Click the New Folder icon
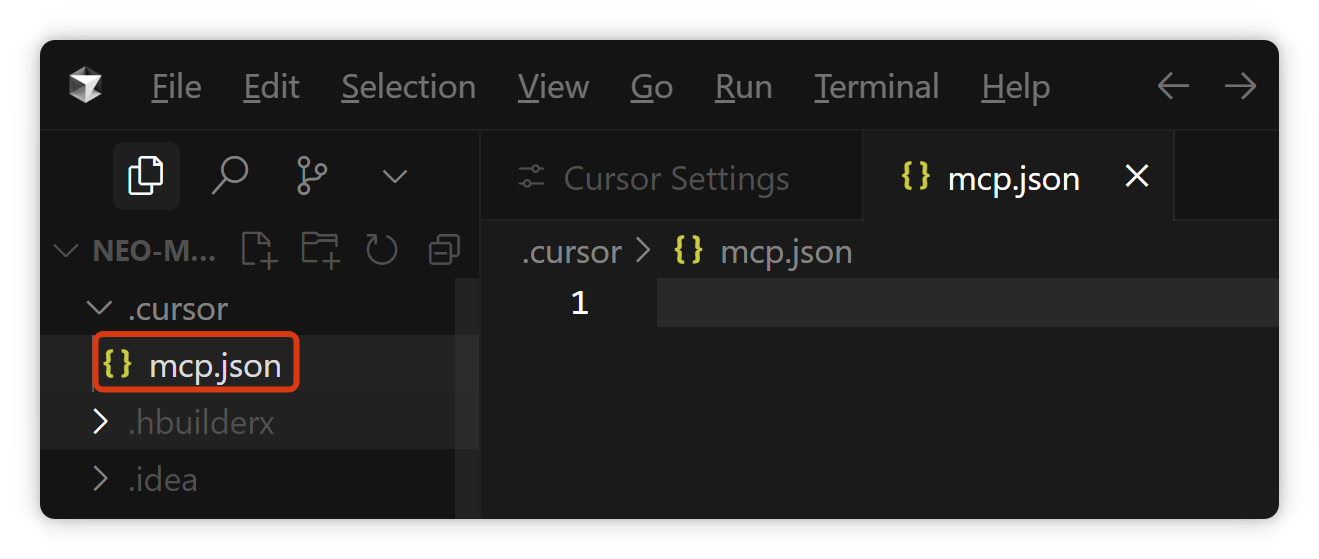The image size is (1319, 559). 321,250
